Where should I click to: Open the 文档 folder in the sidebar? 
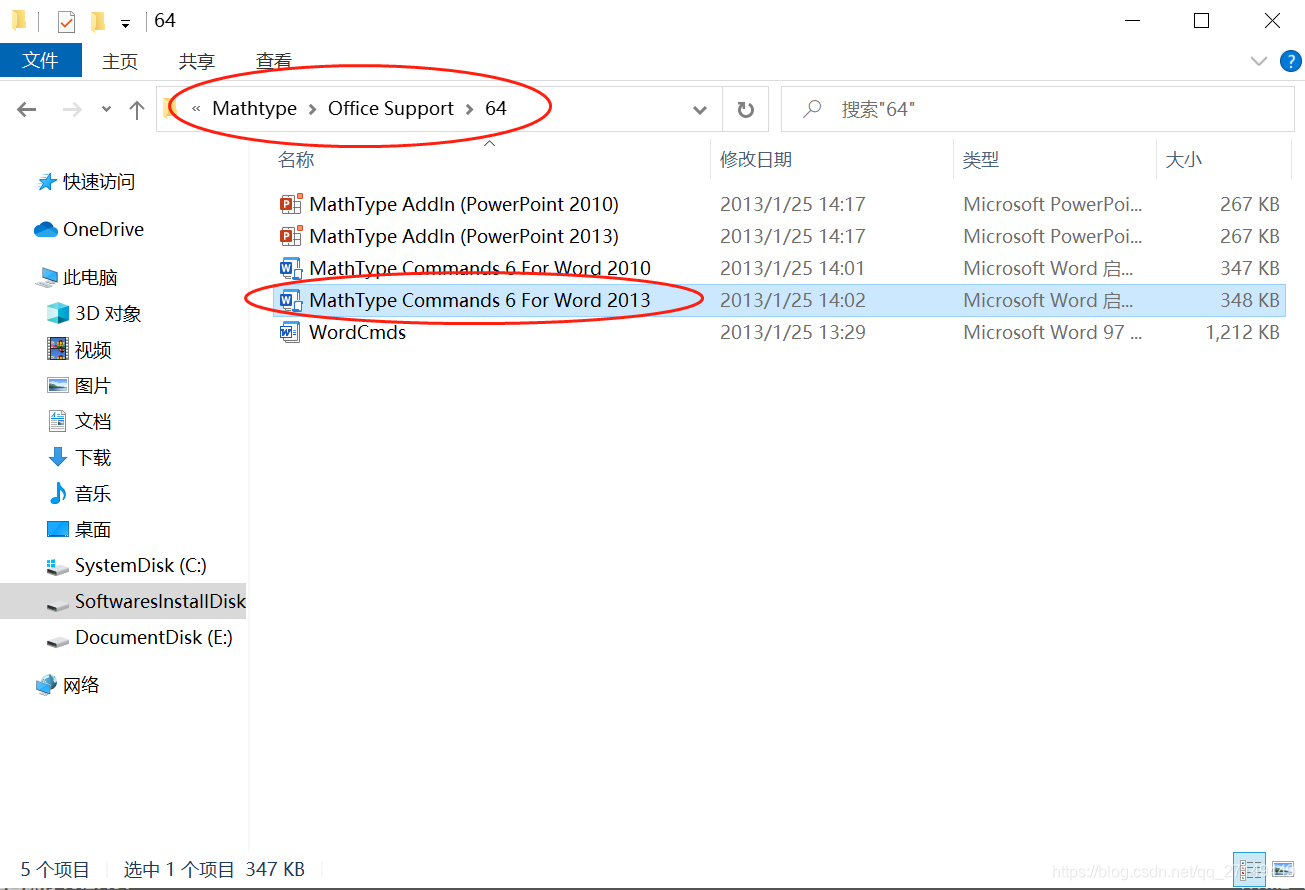(93, 422)
